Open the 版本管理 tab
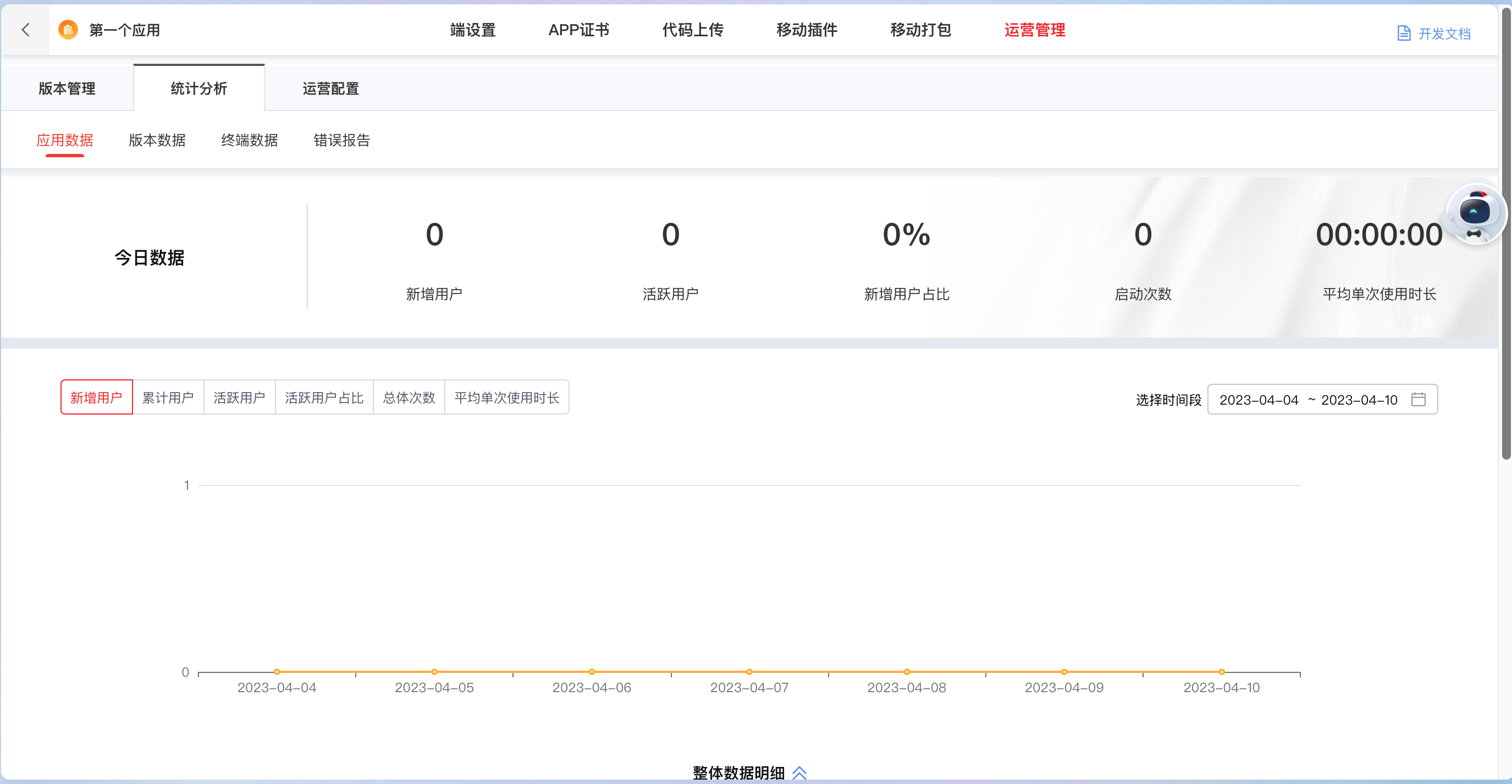 pos(67,89)
